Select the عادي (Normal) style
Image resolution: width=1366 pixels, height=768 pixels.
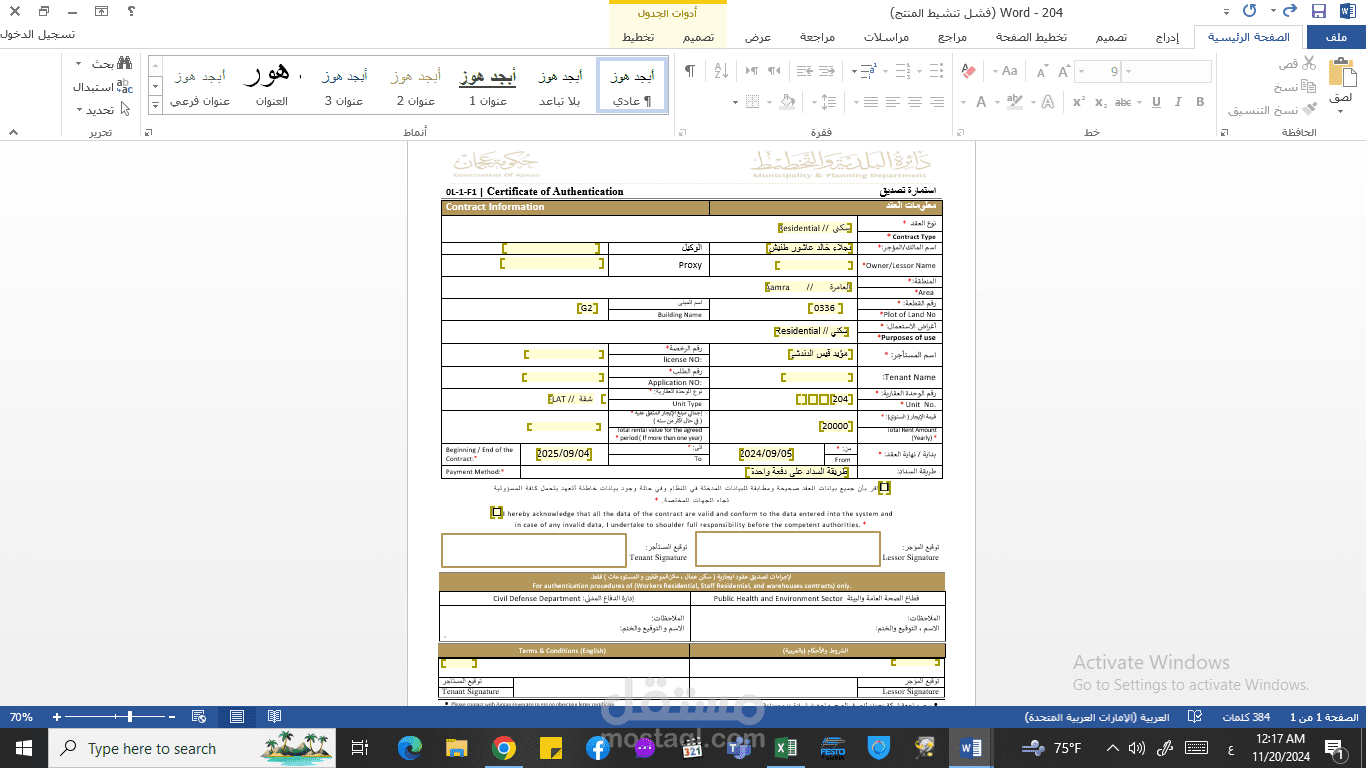pos(632,85)
